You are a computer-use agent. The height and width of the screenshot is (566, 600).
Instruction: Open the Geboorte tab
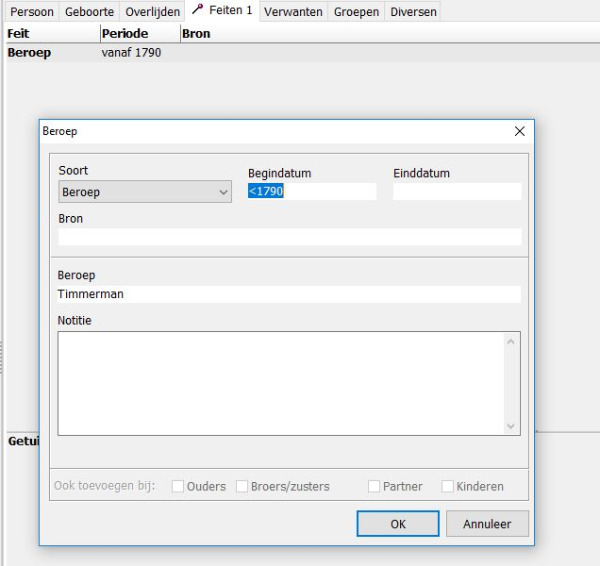click(90, 11)
